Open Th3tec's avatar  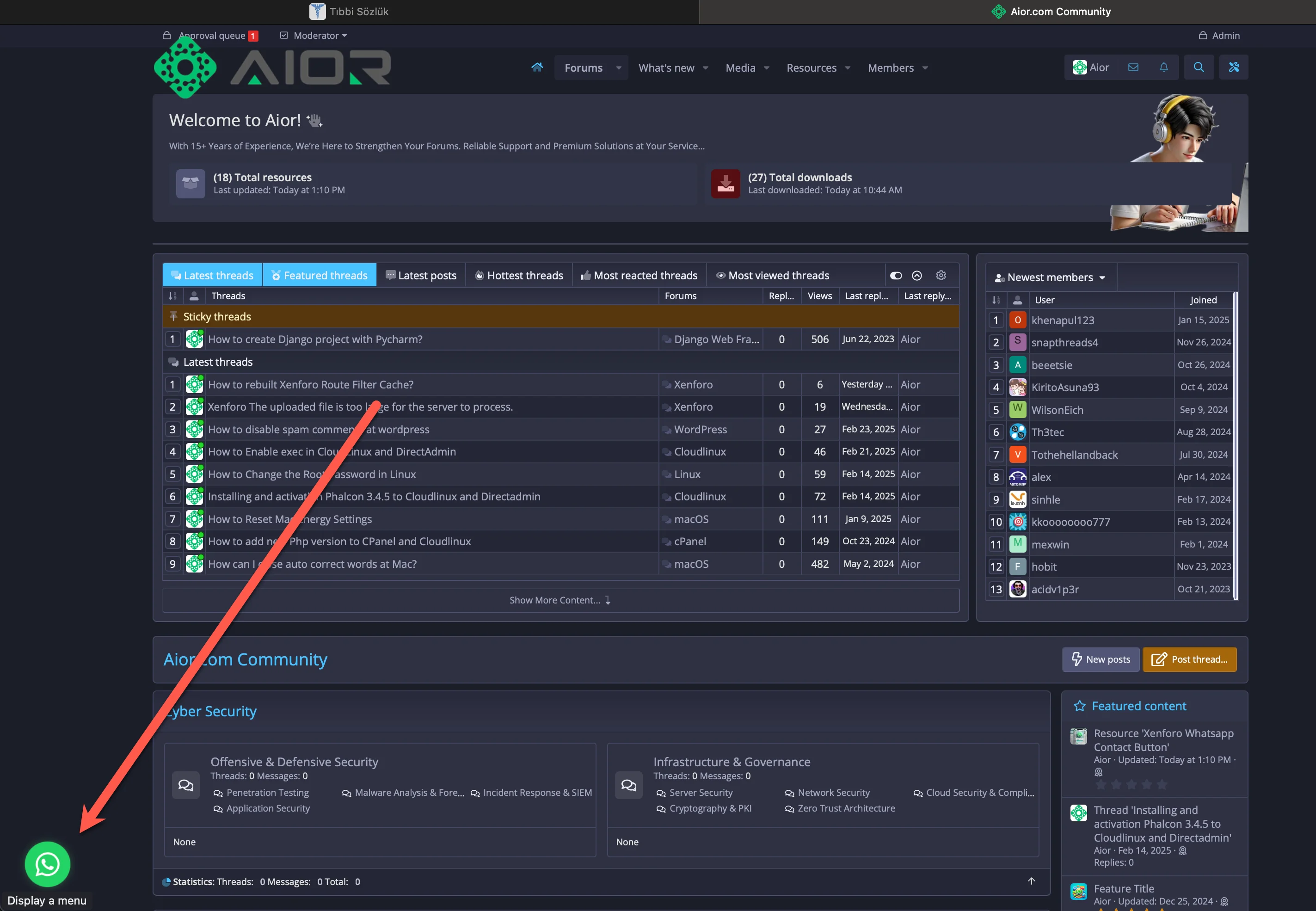coord(1018,432)
